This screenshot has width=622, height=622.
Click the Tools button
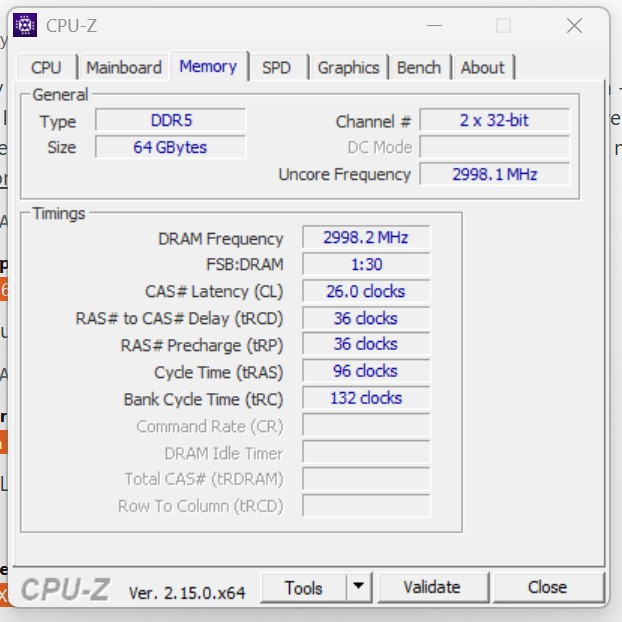[x=304, y=588]
